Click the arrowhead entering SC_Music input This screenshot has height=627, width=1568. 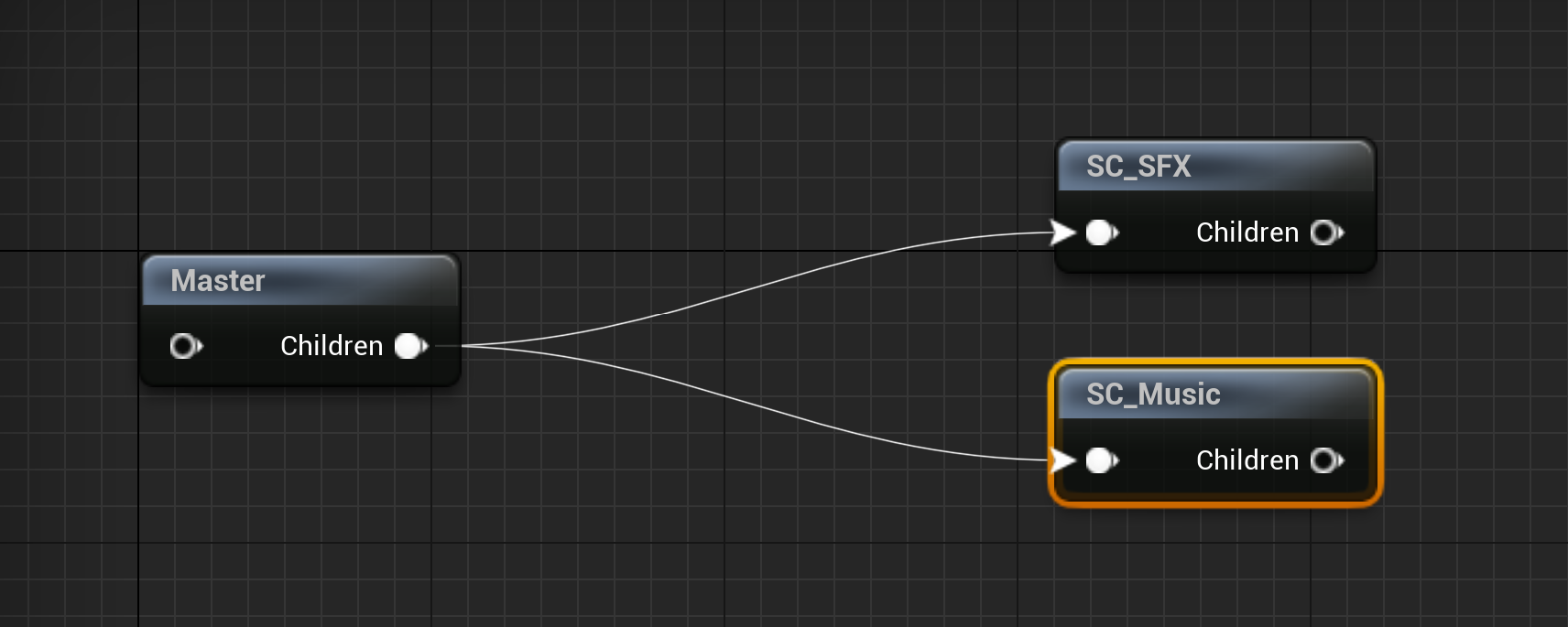pyautogui.click(x=1063, y=460)
